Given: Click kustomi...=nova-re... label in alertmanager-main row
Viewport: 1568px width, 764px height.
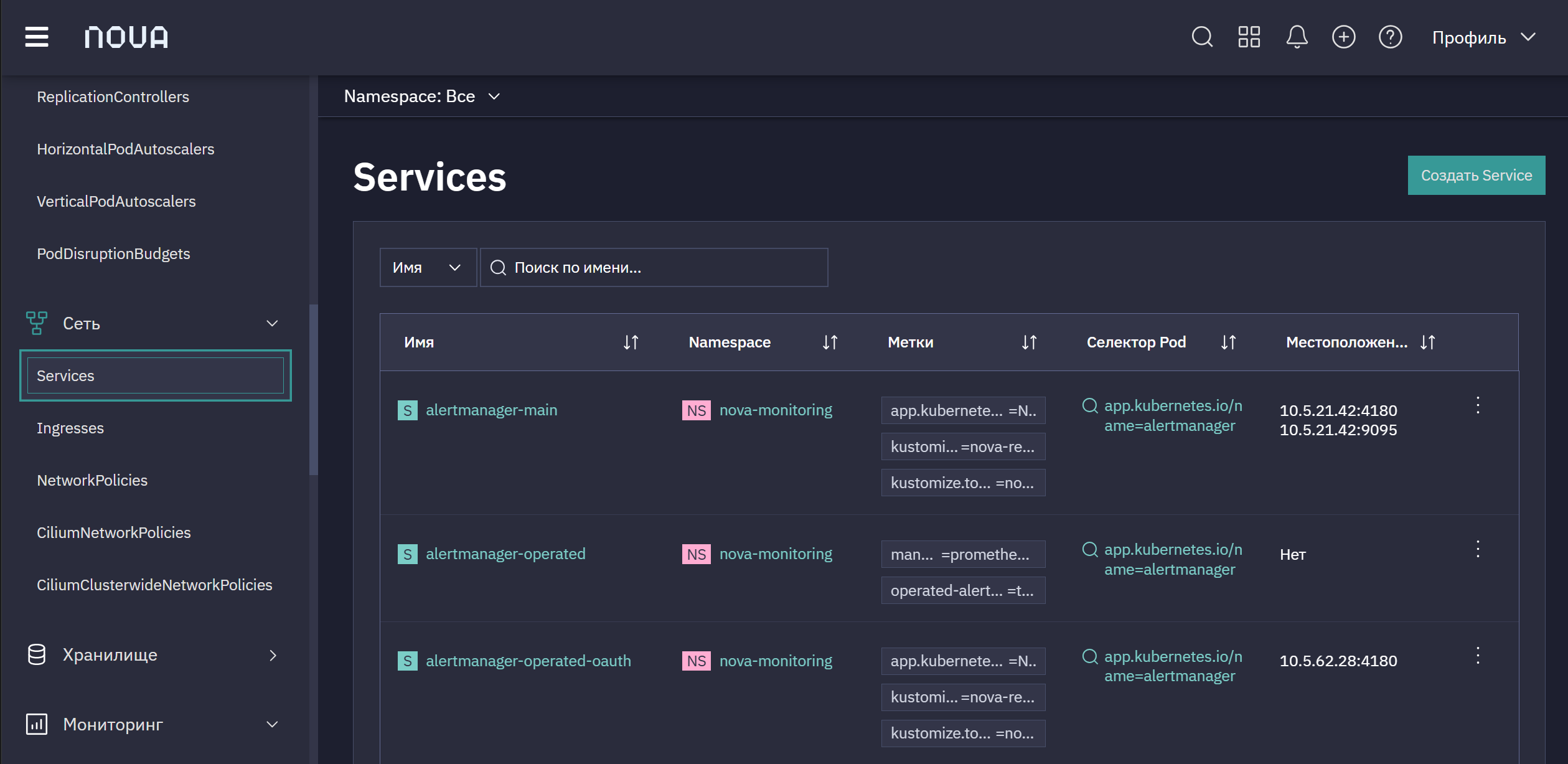Looking at the screenshot, I should [x=963, y=446].
